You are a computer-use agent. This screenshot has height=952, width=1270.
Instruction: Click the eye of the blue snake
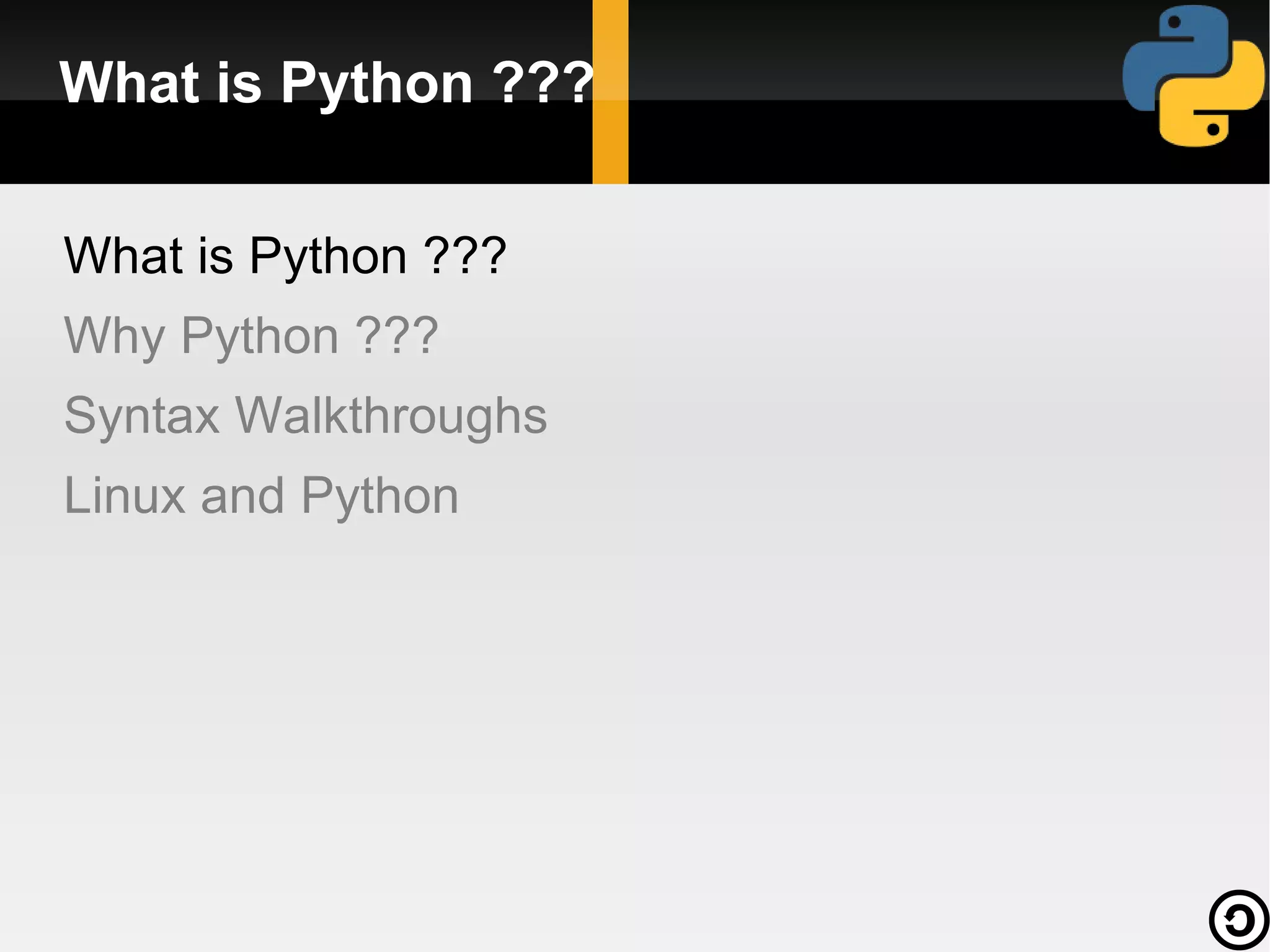(1173, 23)
